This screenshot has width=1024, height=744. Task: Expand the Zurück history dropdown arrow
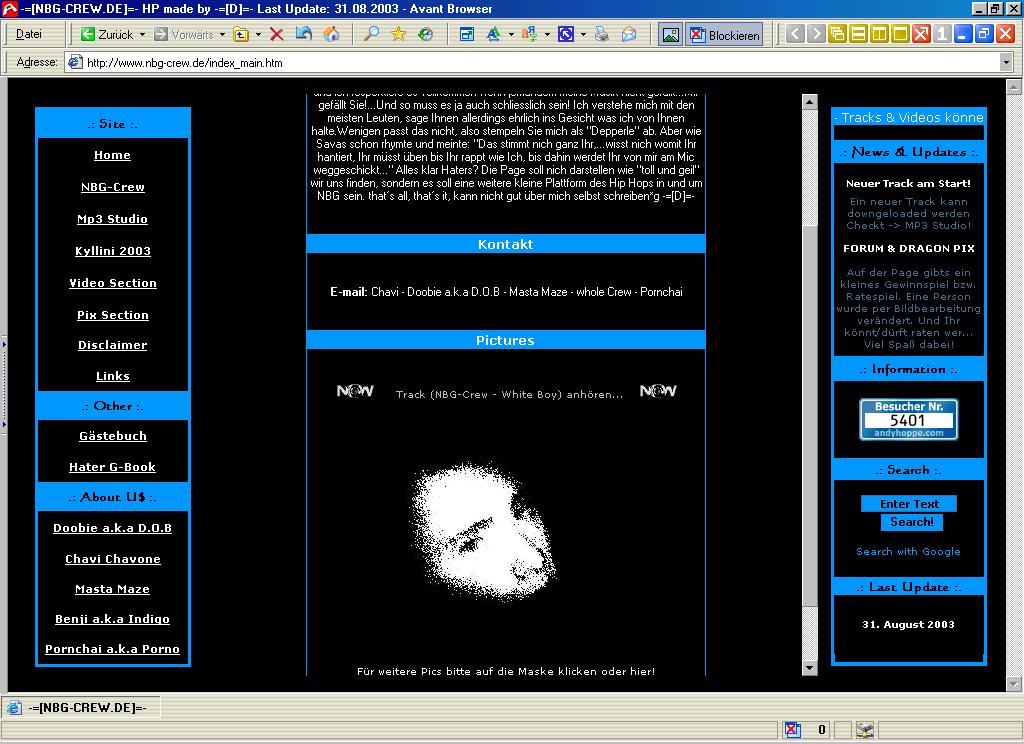[142, 34]
